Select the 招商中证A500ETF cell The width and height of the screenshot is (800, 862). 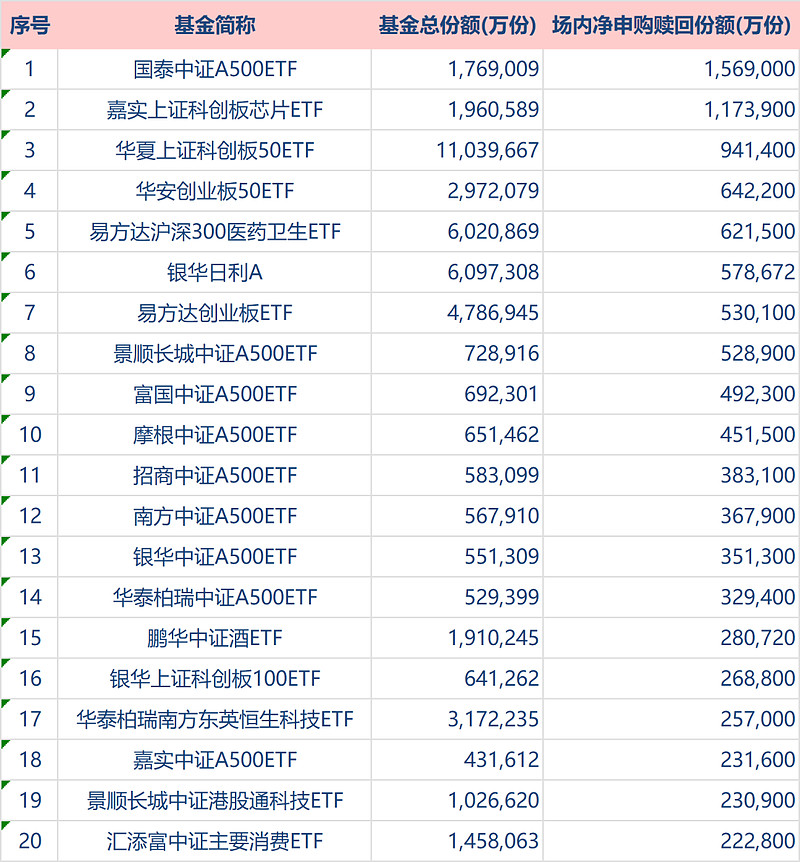coord(214,476)
